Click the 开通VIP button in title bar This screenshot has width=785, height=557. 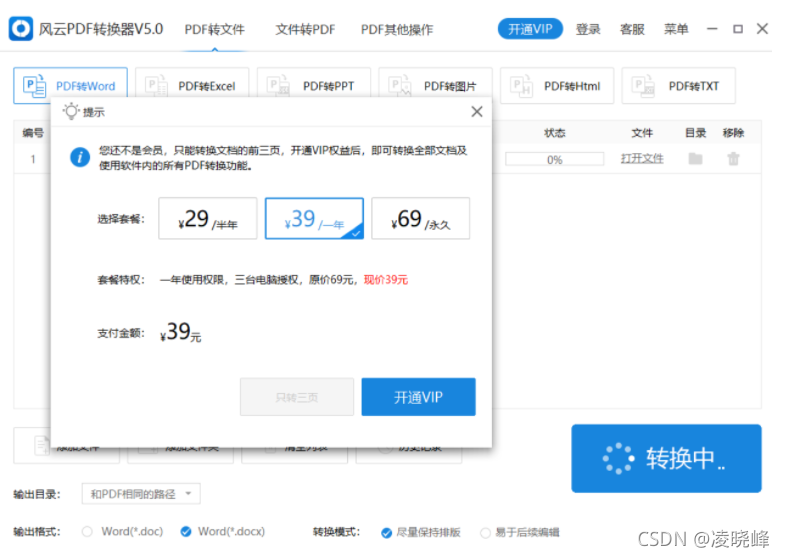530,29
